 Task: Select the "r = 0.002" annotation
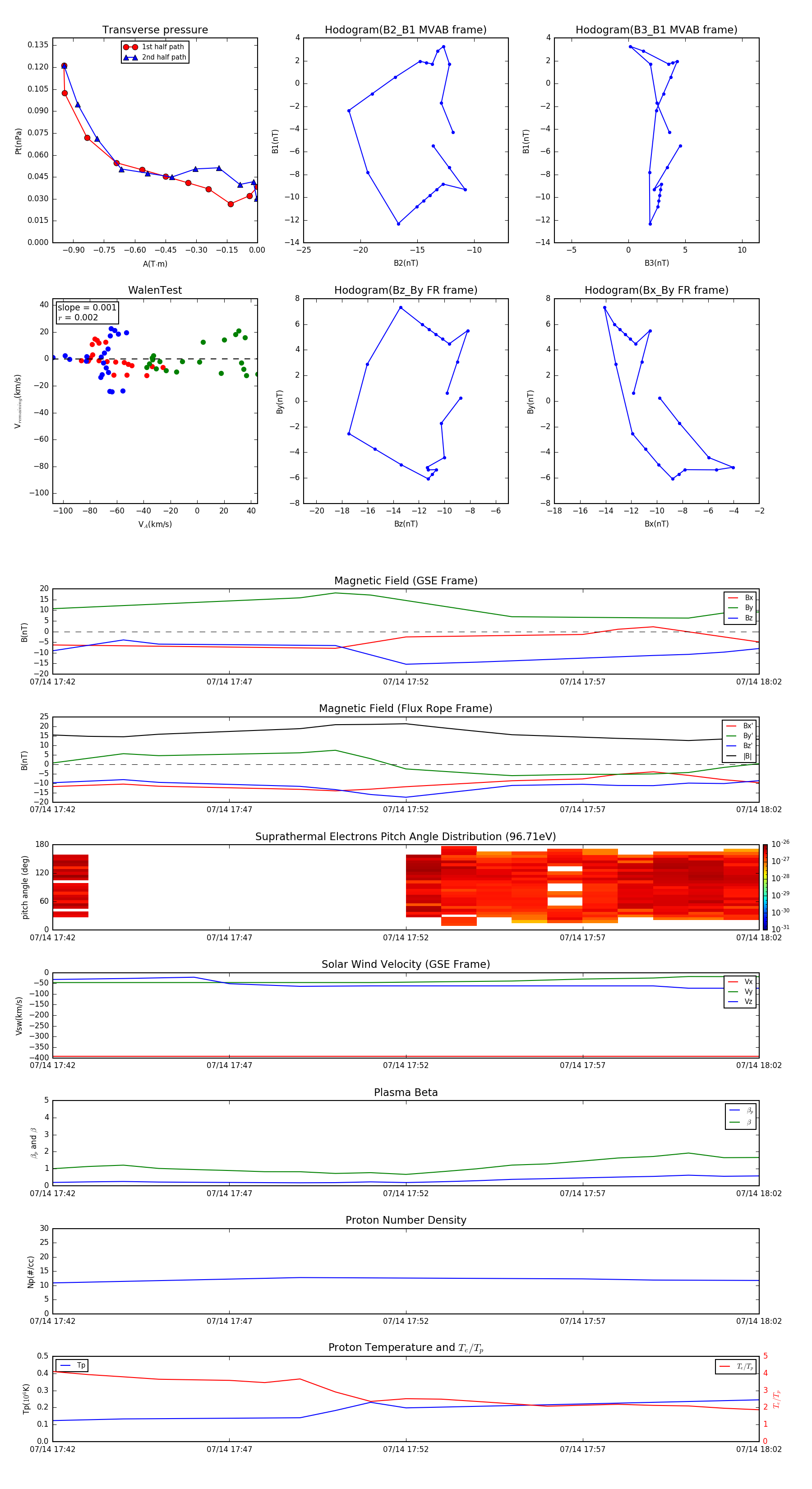coord(78,317)
